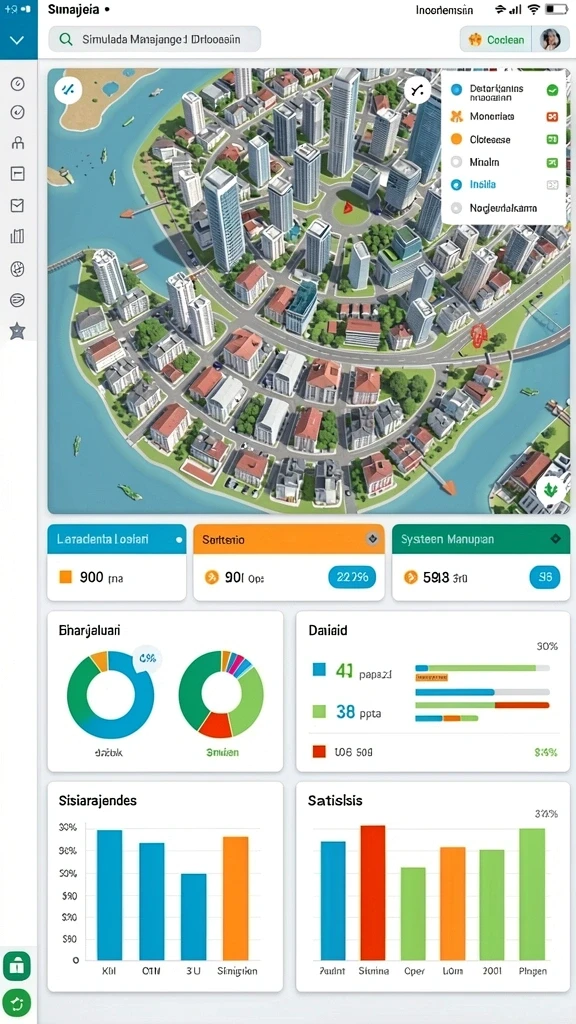Click the round tool button at map top-left
Image resolution: width=576 pixels, height=1024 pixels.
(x=68, y=90)
